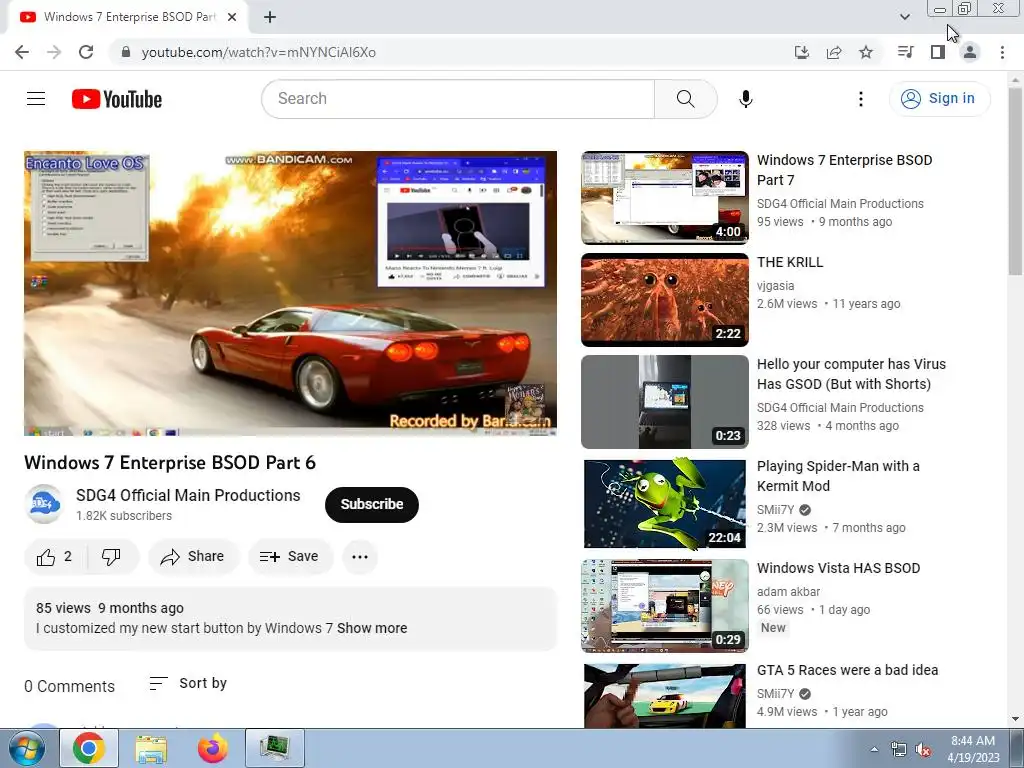
Task: Open the Sort by comments dropdown
Action: pyautogui.click(x=188, y=683)
